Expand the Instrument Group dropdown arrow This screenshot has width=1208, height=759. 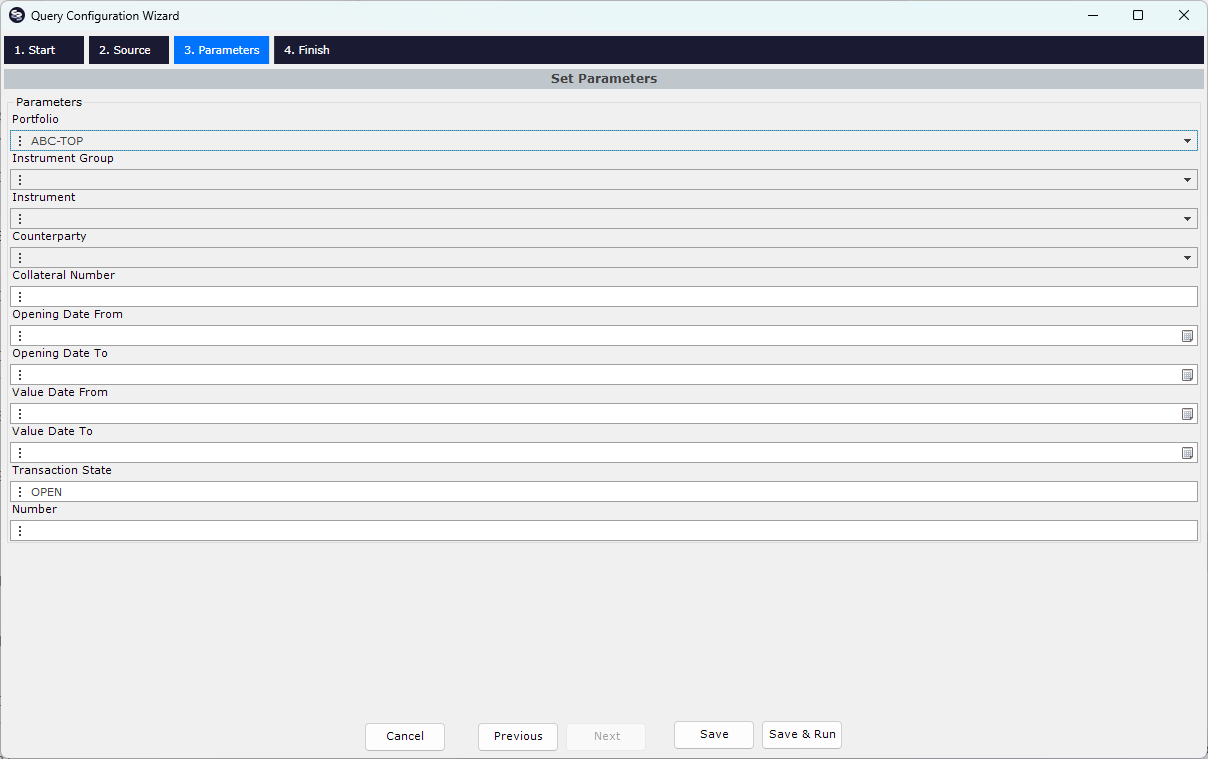point(1188,180)
